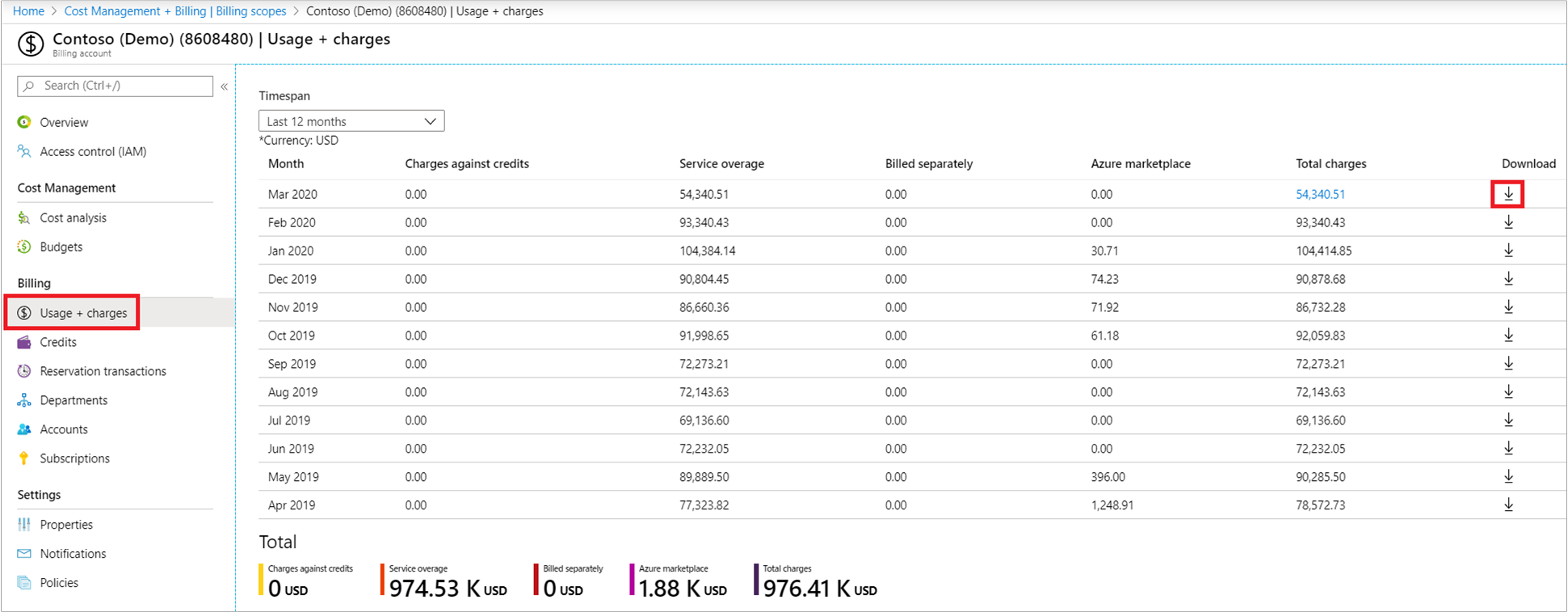Click the Reservation transactions clock icon
The width and height of the screenshot is (1568, 612).
[24, 372]
